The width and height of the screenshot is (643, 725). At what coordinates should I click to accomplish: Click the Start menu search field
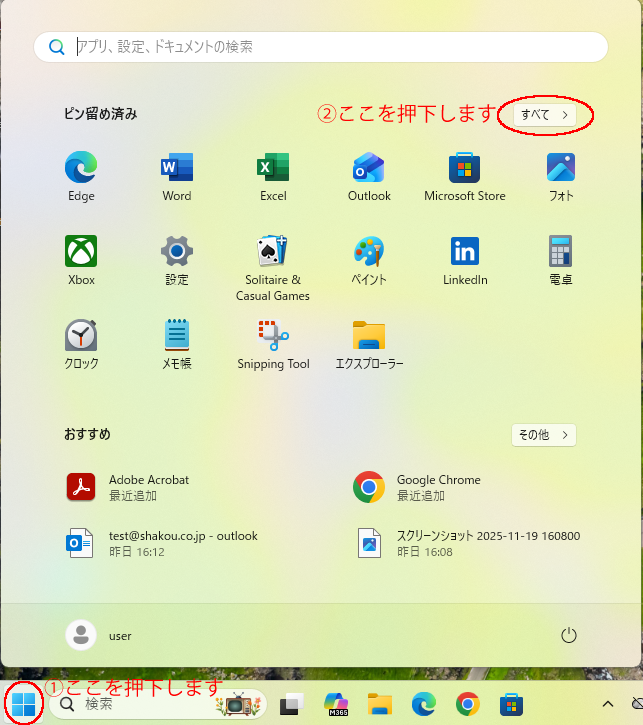coord(320,47)
